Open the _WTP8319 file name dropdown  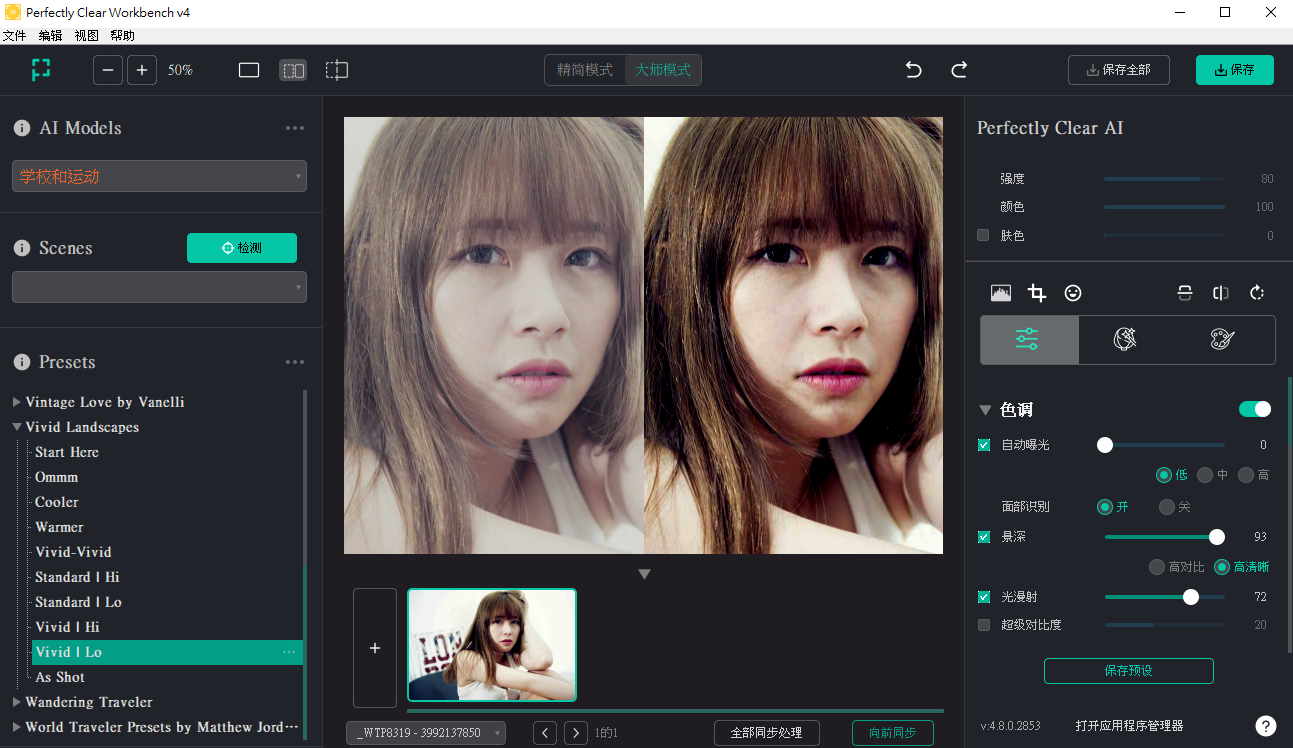tap(426, 733)
